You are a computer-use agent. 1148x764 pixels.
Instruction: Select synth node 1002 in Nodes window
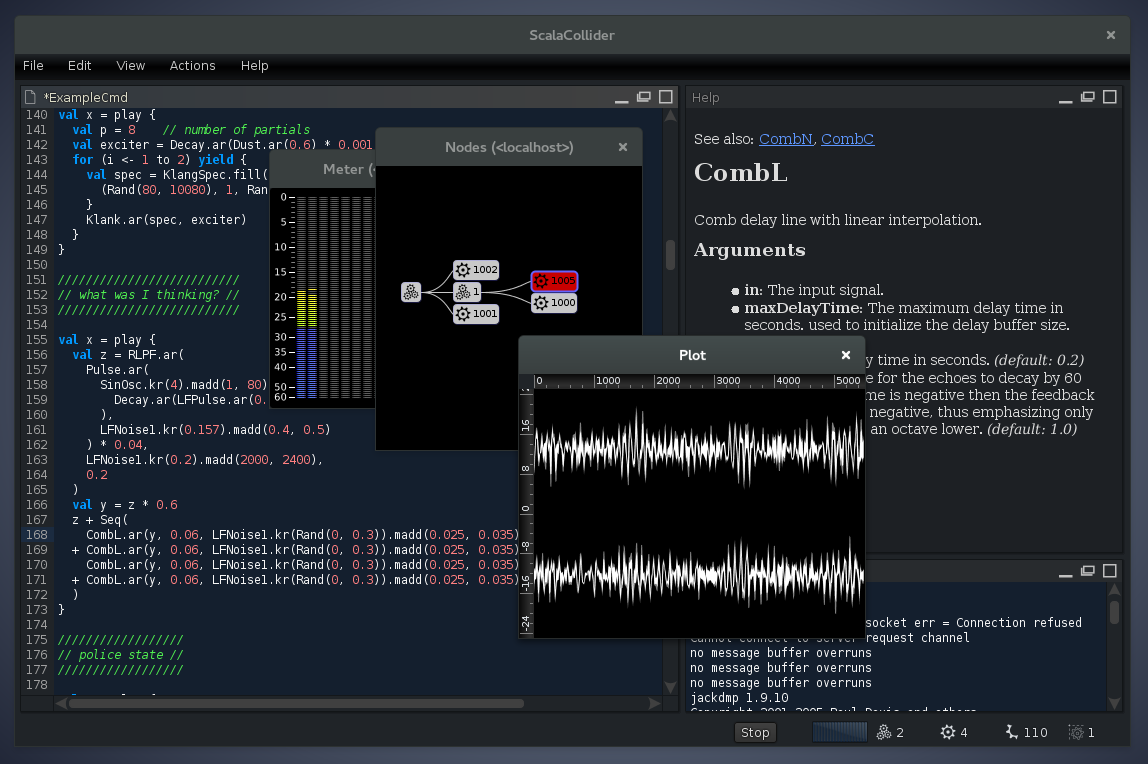point(476,270)
